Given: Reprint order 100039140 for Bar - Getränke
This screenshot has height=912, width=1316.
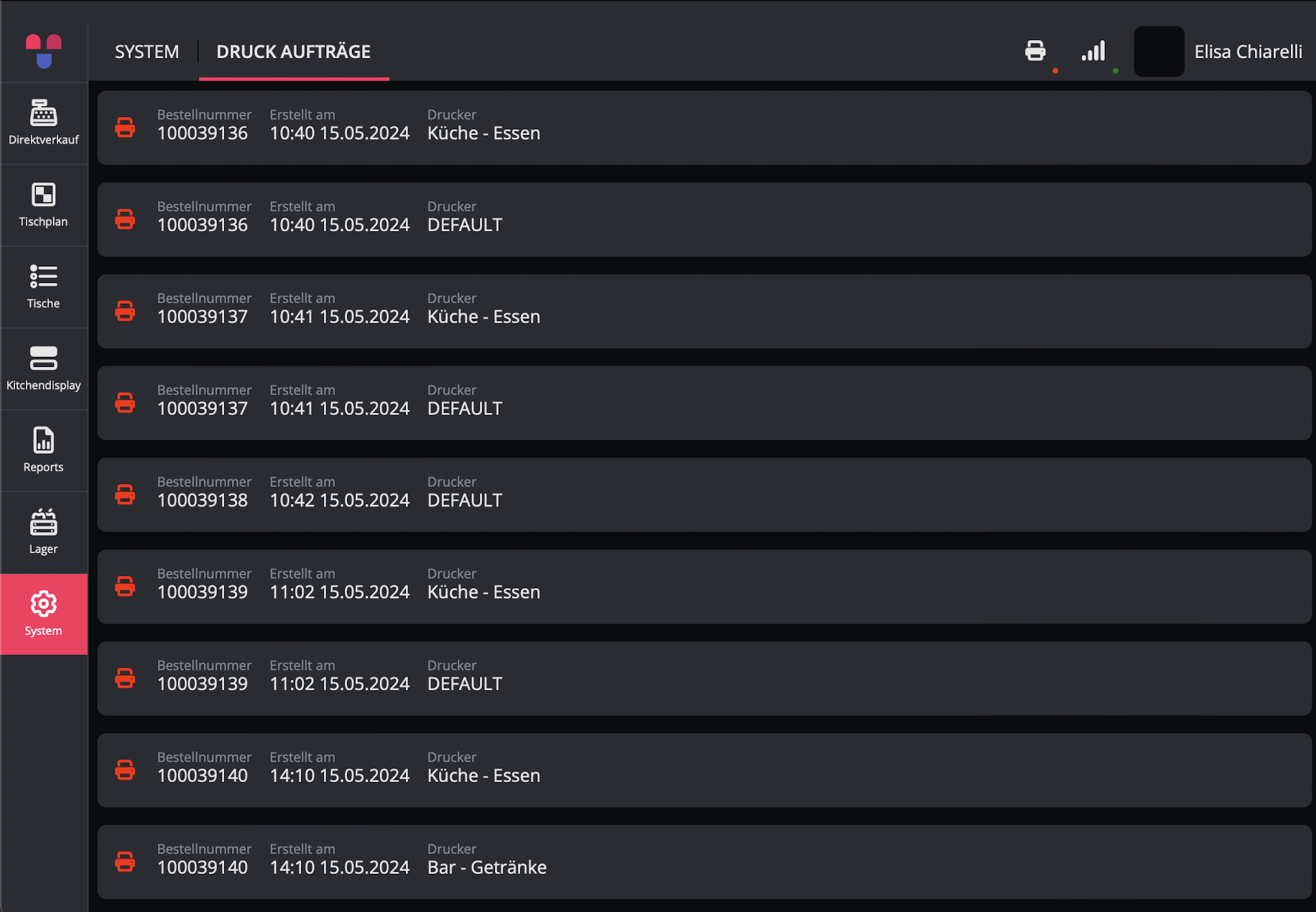Looking at the screenshot, I should [x=125, y=862].
